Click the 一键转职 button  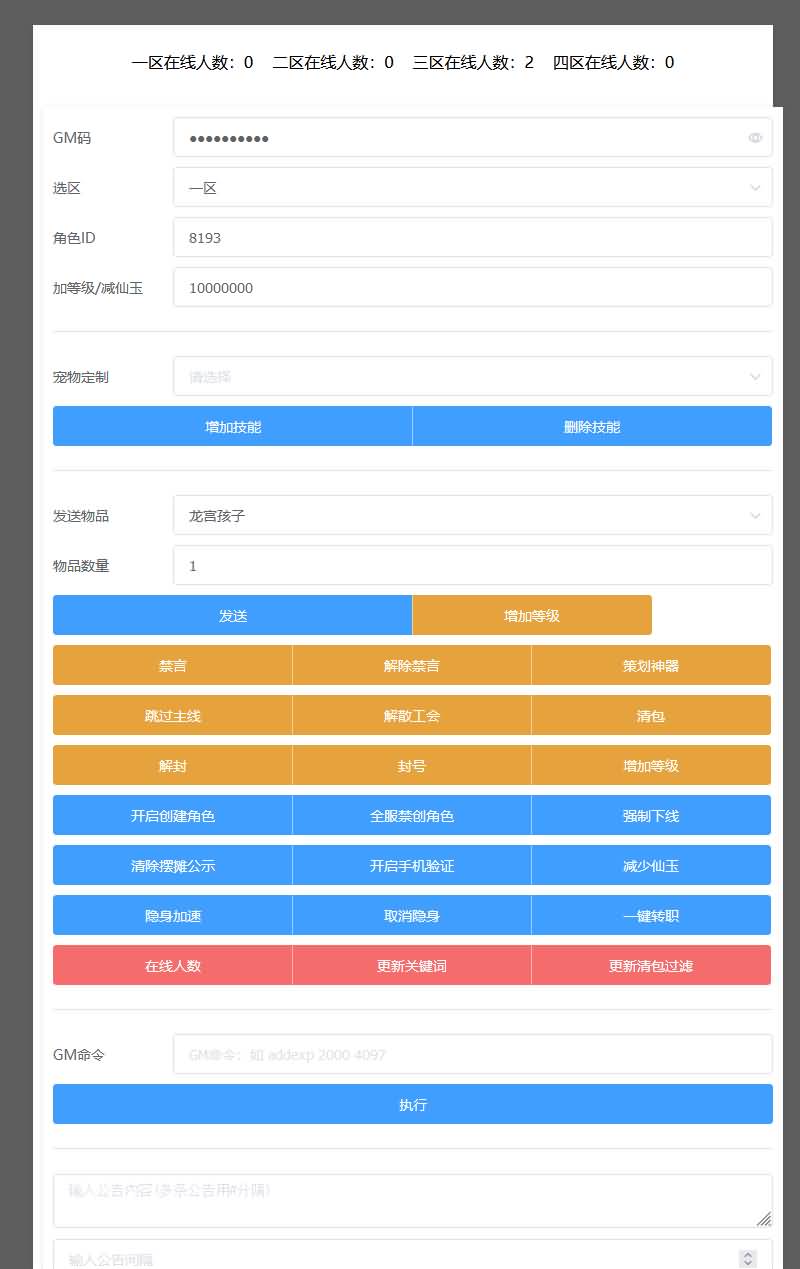coord(651,916)
